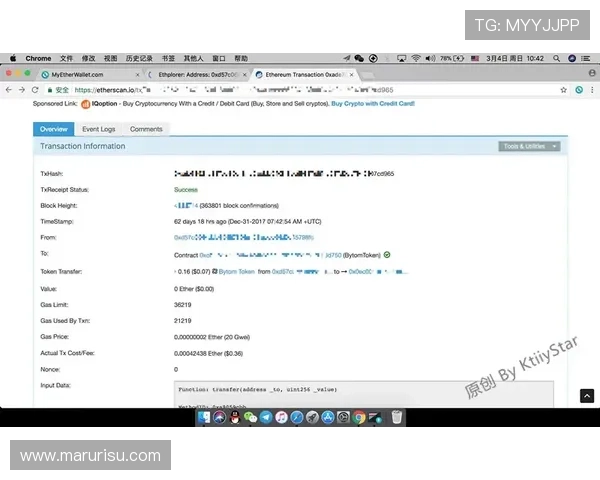Image resolution: width=600 pixels, height=480 pixels.
Task: Open the BytomToken contract address link
Action: tap(271, 255)
